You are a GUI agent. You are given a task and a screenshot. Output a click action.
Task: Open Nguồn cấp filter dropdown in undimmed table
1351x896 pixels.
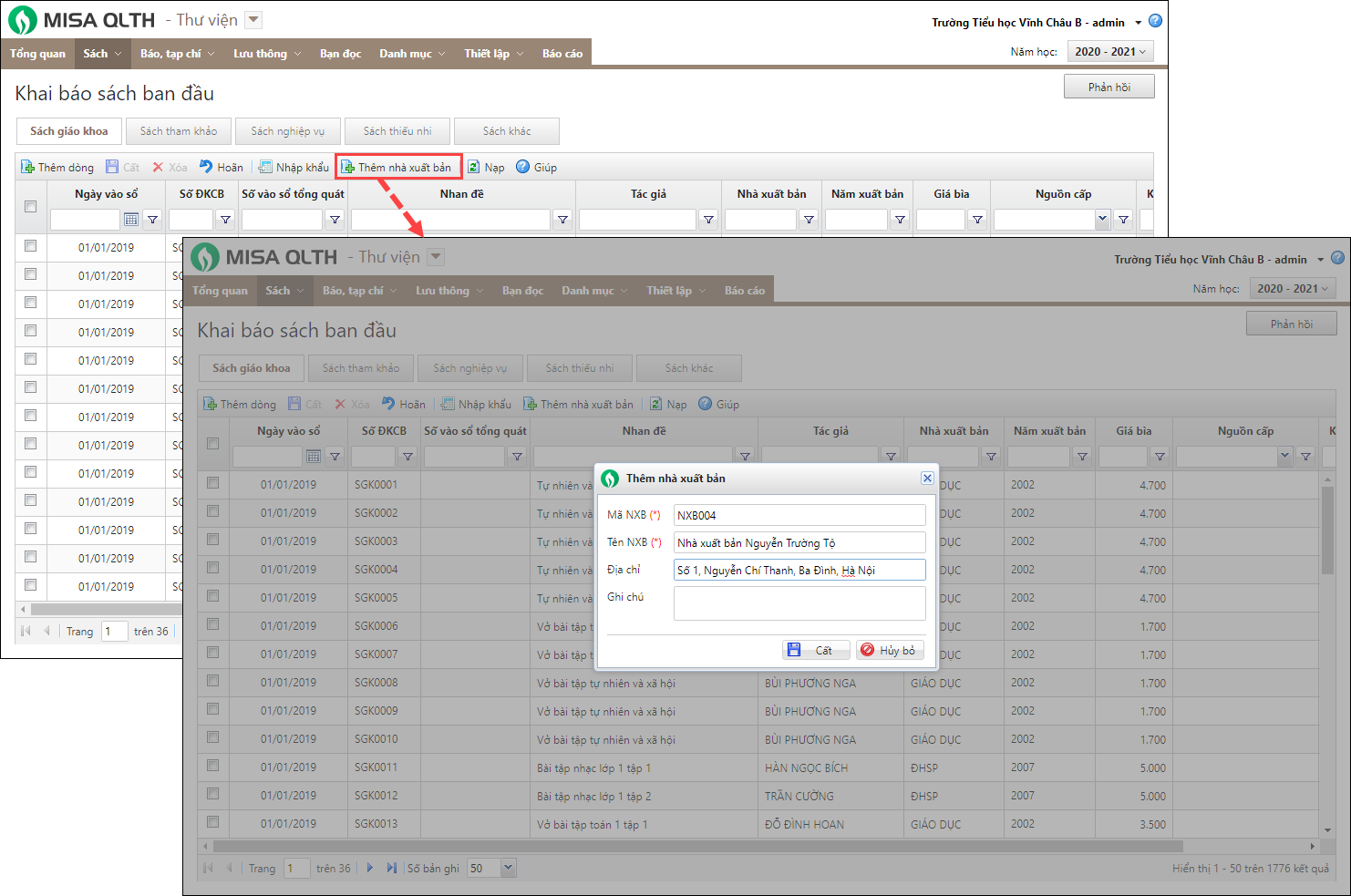[x=1102, y=219]
